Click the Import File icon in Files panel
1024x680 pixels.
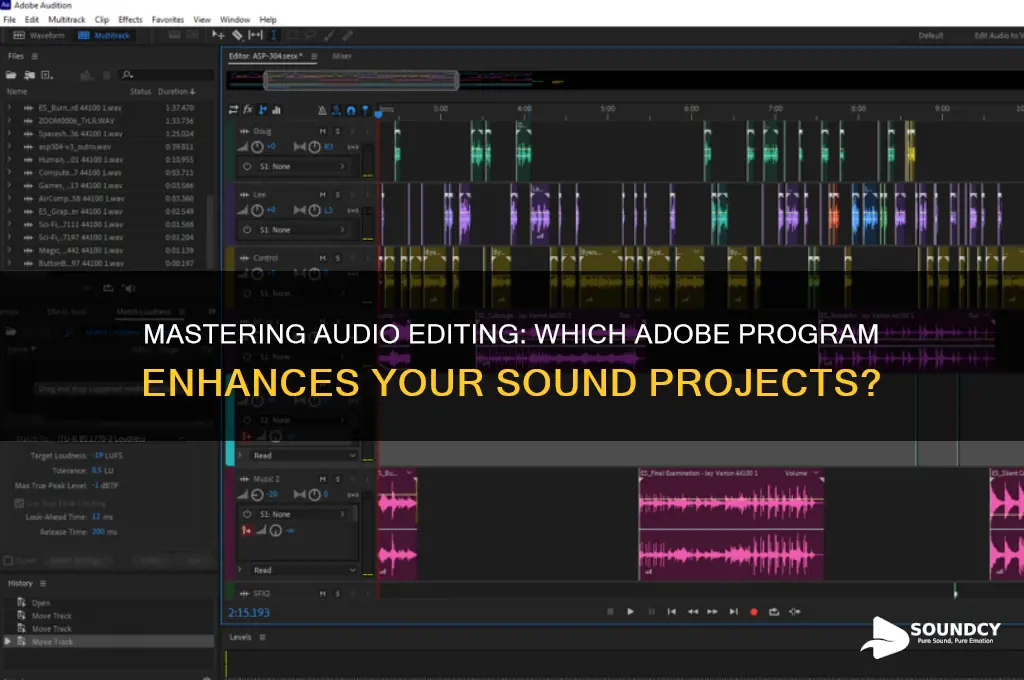coord(29,75)
